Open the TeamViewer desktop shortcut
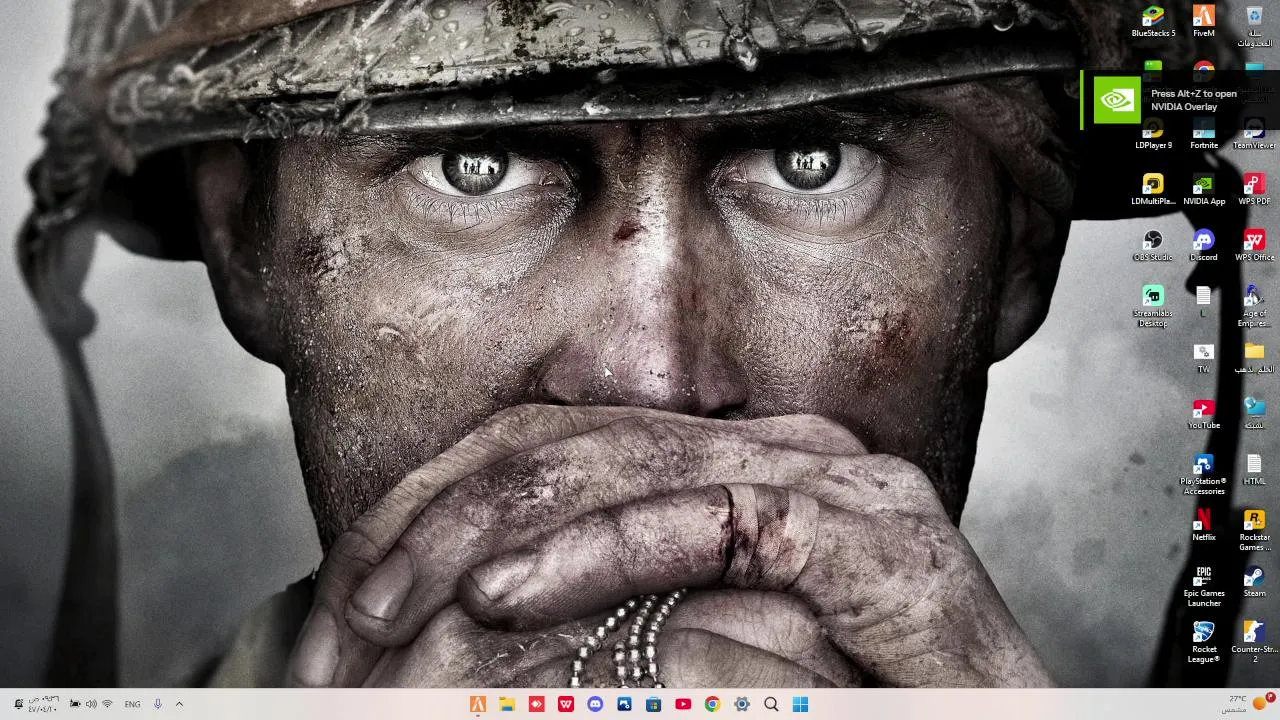This screenshot has height=720, width=1280. (x=1254, y=133)
